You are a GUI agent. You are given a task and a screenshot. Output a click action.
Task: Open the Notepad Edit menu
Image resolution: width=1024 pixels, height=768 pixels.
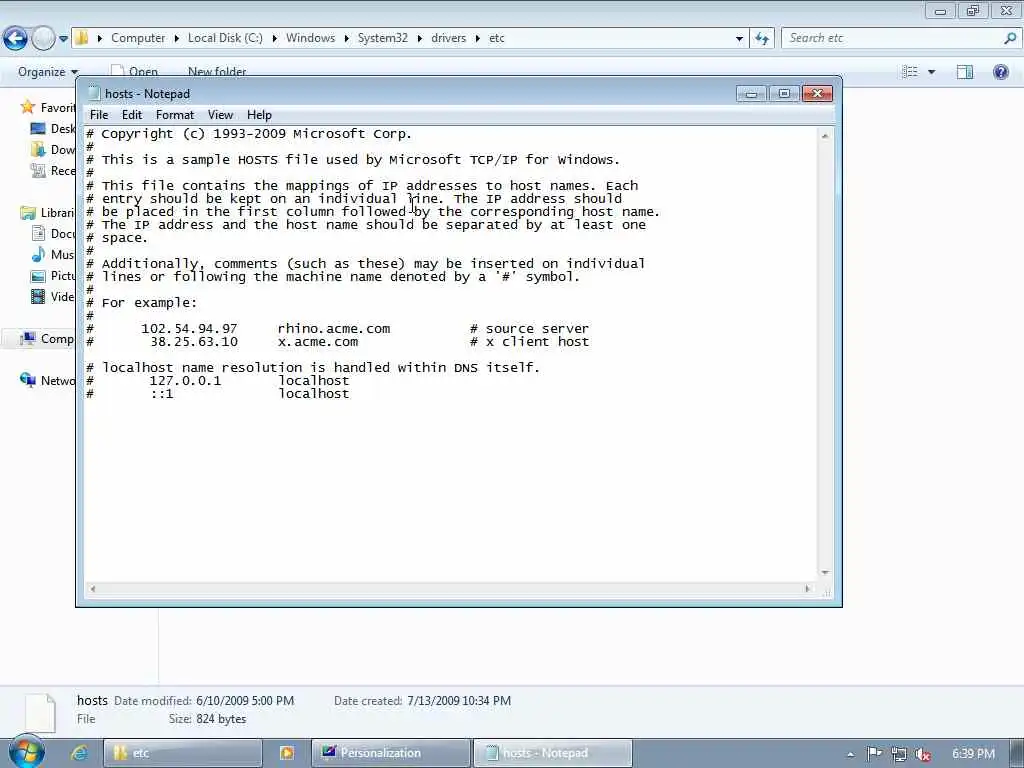[131, 115]
